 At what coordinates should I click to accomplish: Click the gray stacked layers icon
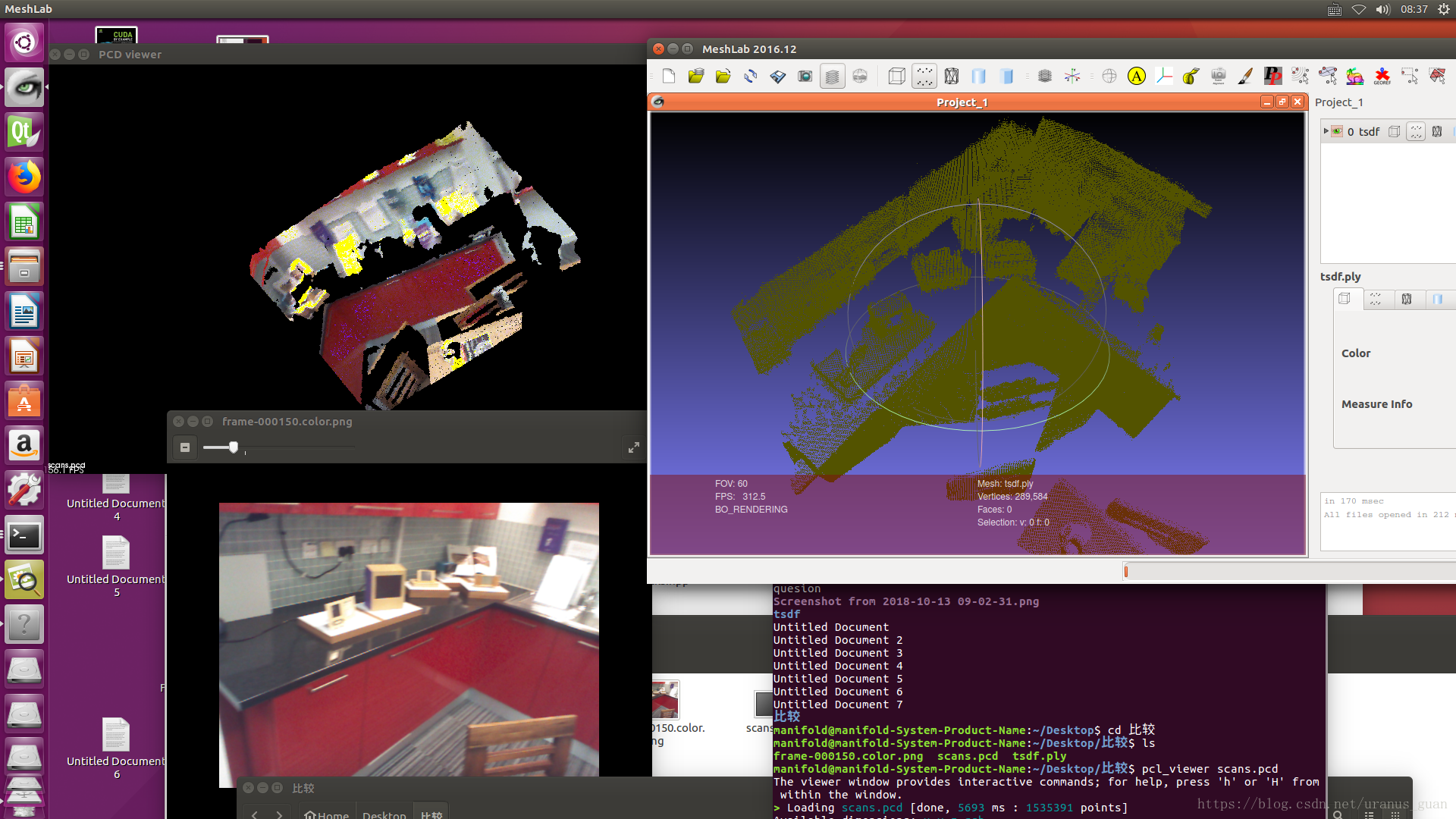coord(1044,76)
